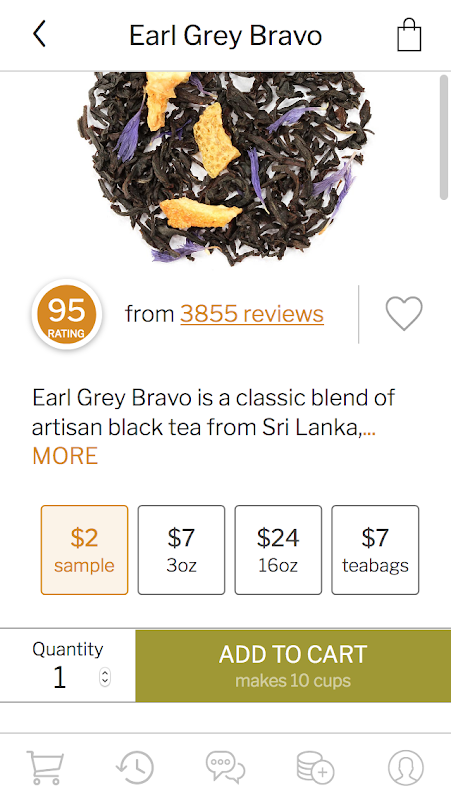Favorite this tea with the heart icon
451x800 pixels.
[404, 313]
